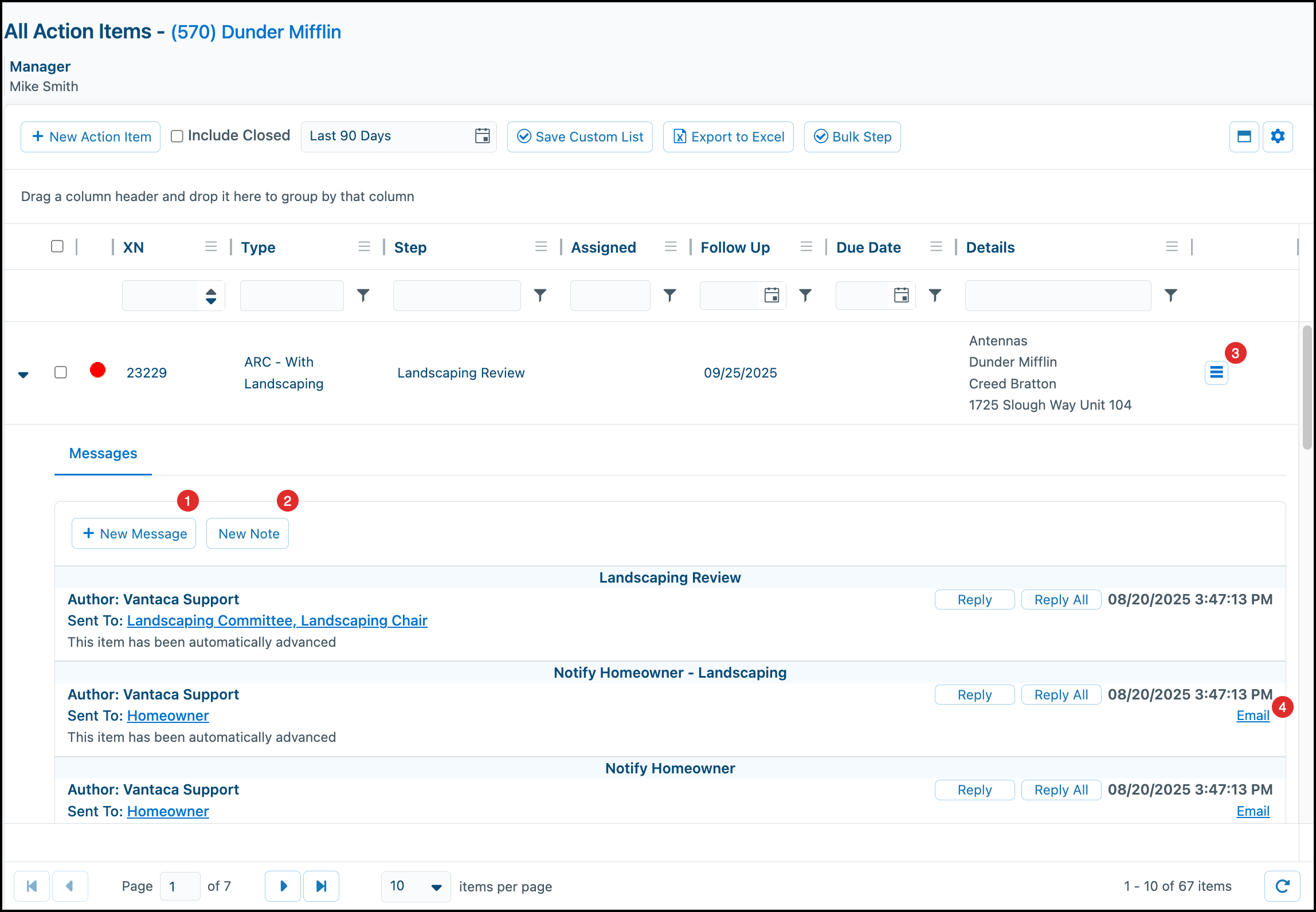Open the row 23229 hamburger menu
This screenshot has width=1316, height=912.
[x=1216, y=373]
